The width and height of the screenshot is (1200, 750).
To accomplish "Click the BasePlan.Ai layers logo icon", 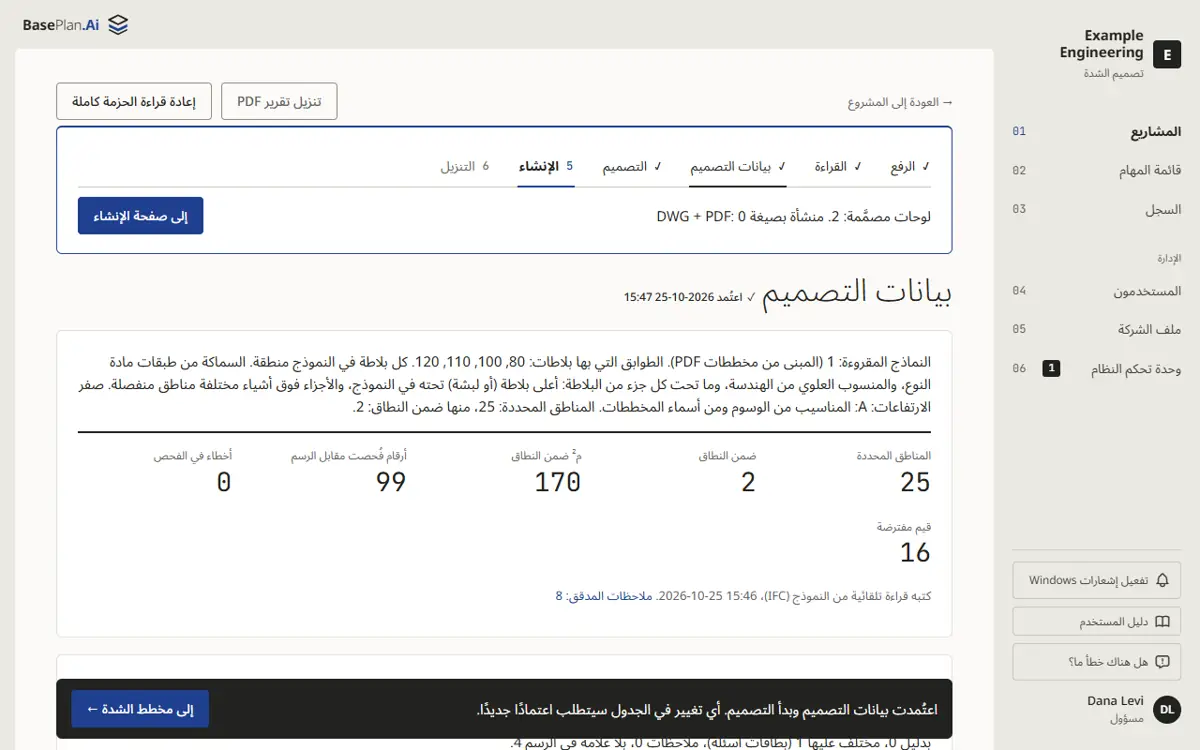I will point(118,25).
